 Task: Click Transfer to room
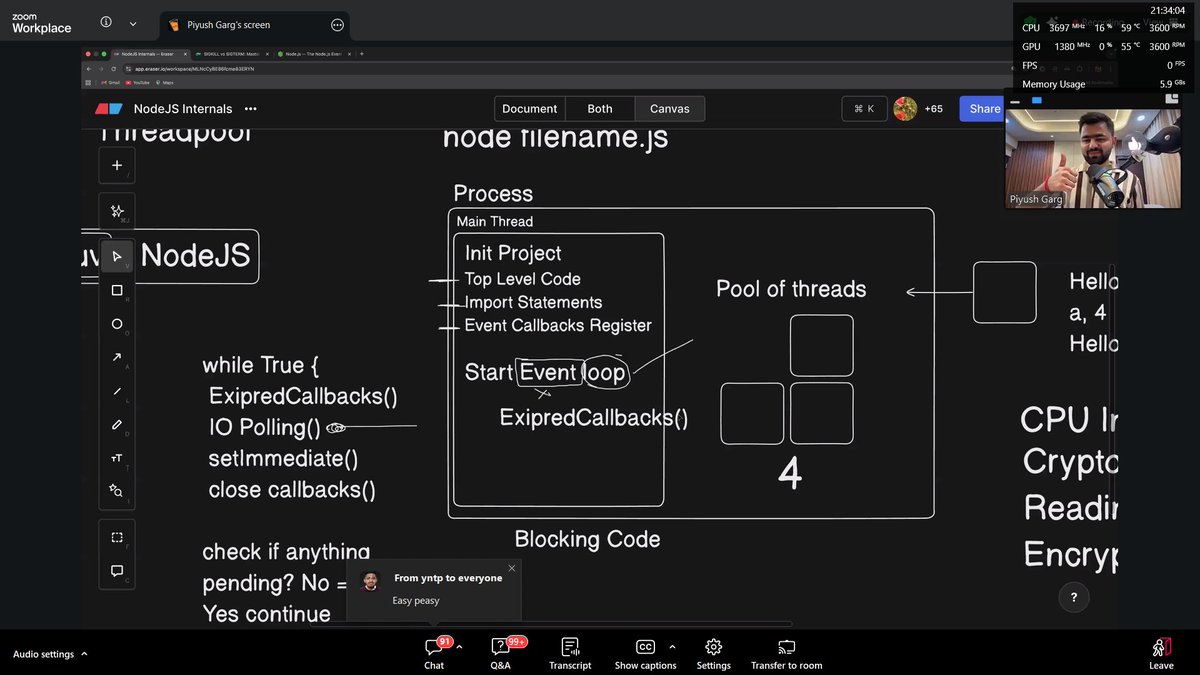786,654
